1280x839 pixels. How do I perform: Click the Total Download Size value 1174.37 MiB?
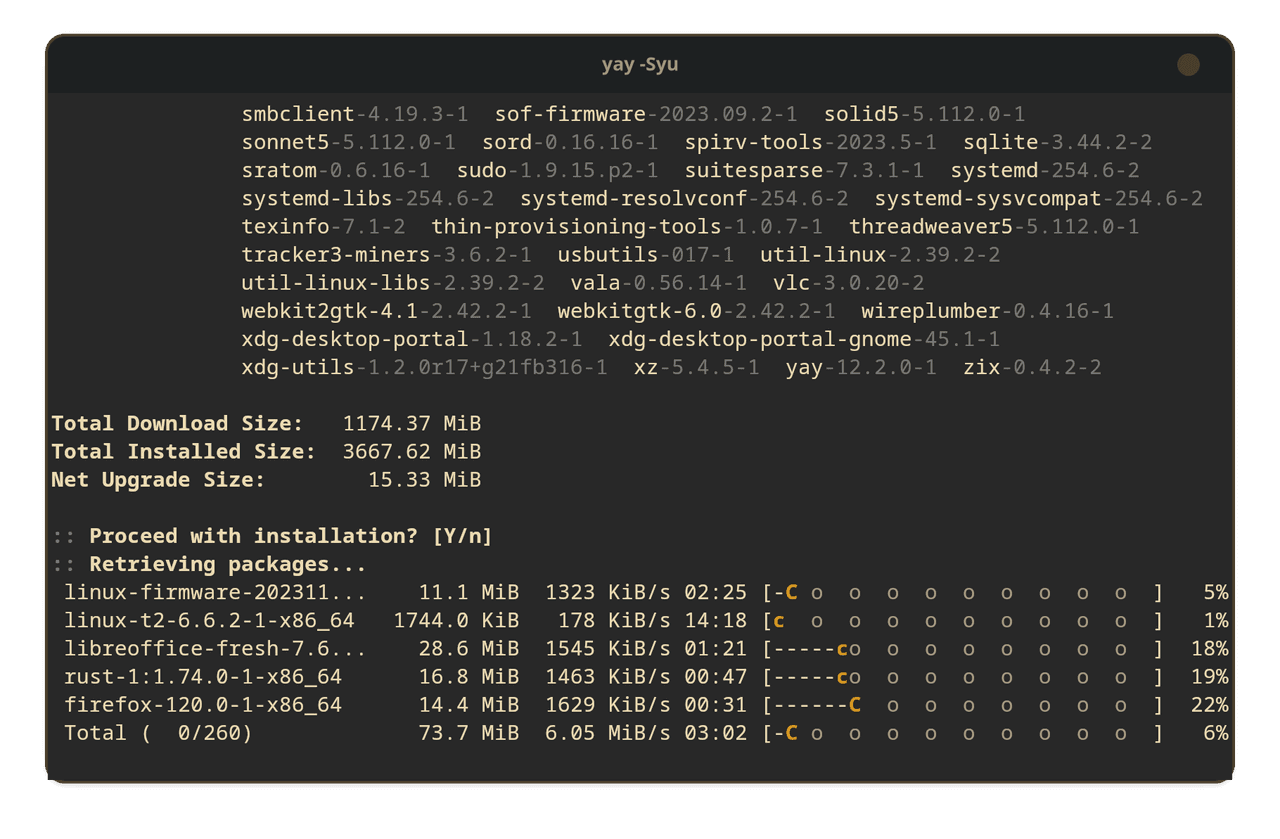pos(411,424)
